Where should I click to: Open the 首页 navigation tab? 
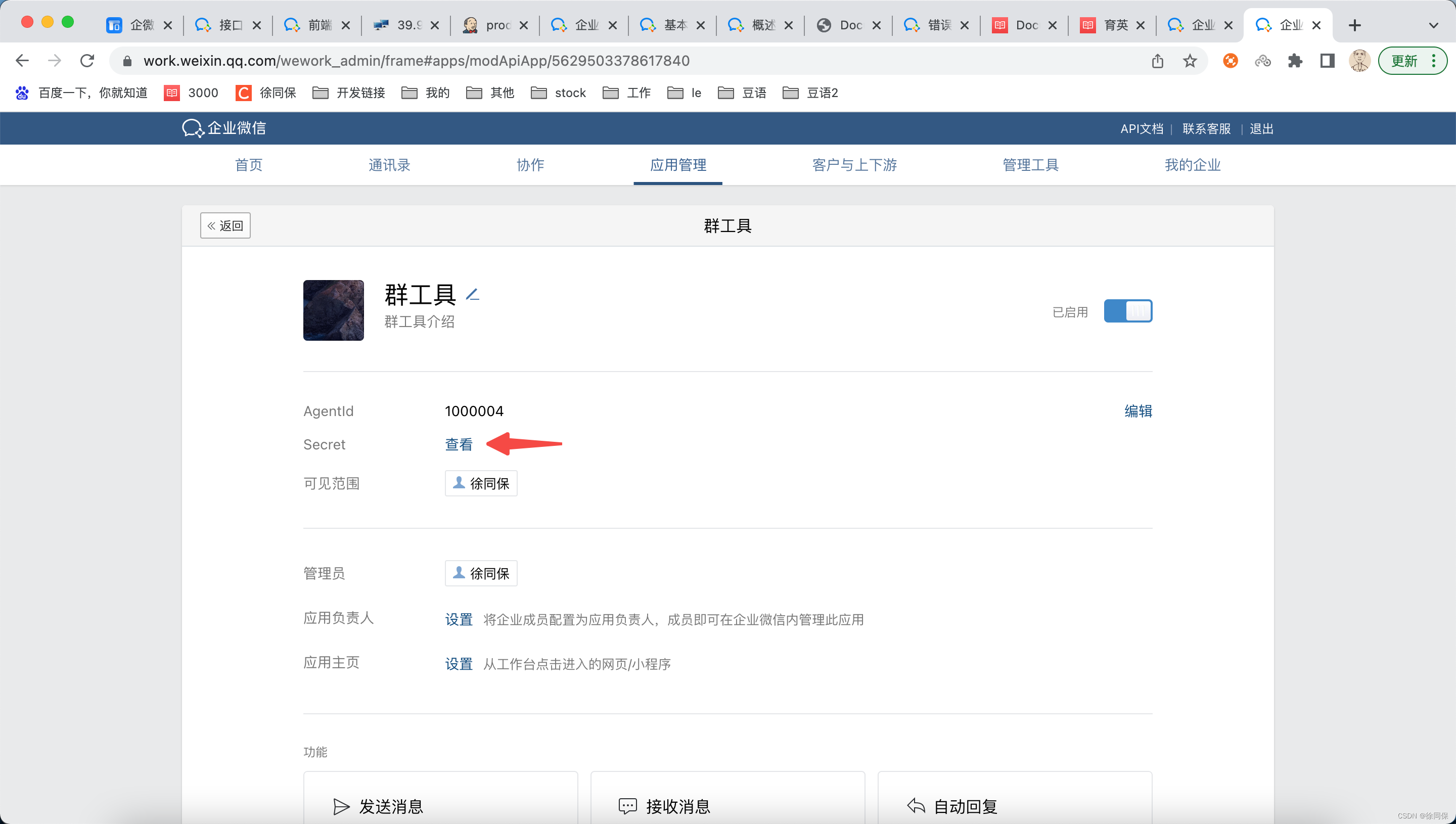point(249,165)
